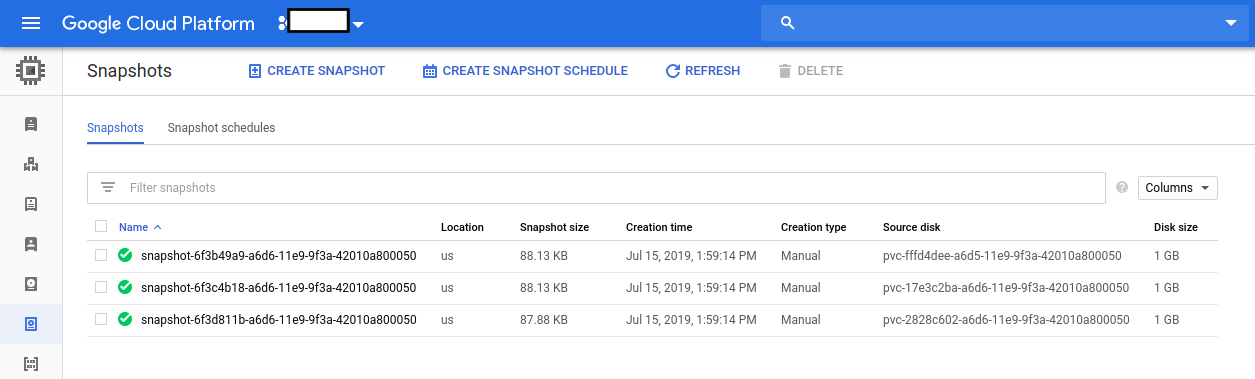This screenshot has width=1255, height=379.
Task: Click the filter list icon
Action: (108, 188)
